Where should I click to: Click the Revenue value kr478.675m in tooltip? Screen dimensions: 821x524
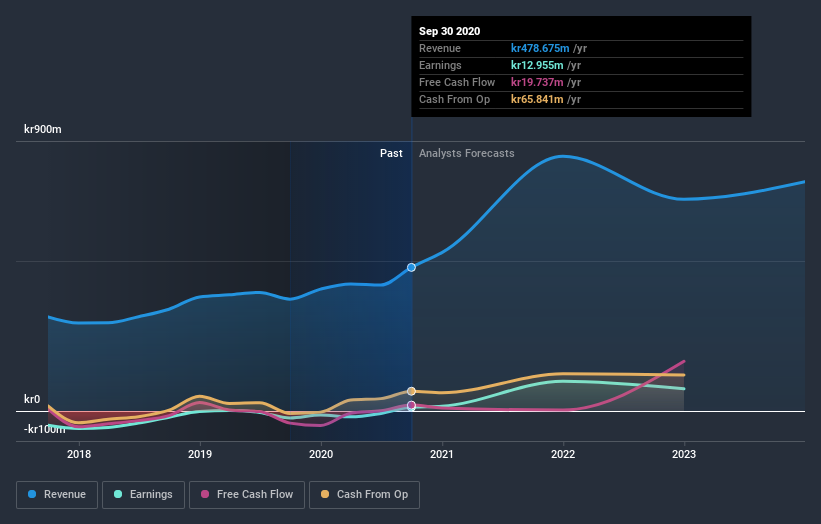pyautogui.click(x=540, y=48)
